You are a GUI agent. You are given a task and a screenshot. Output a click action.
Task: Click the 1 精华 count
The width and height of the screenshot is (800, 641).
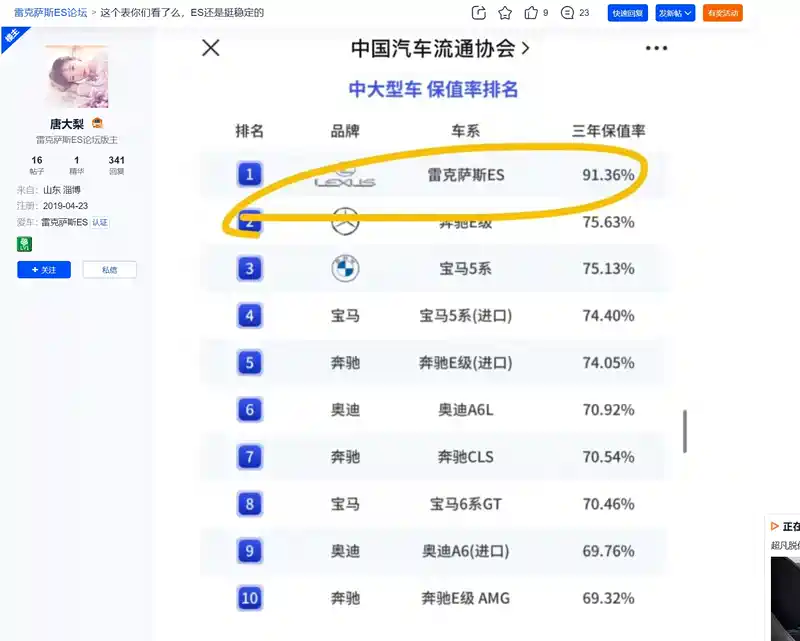click(x=77, y=165)
